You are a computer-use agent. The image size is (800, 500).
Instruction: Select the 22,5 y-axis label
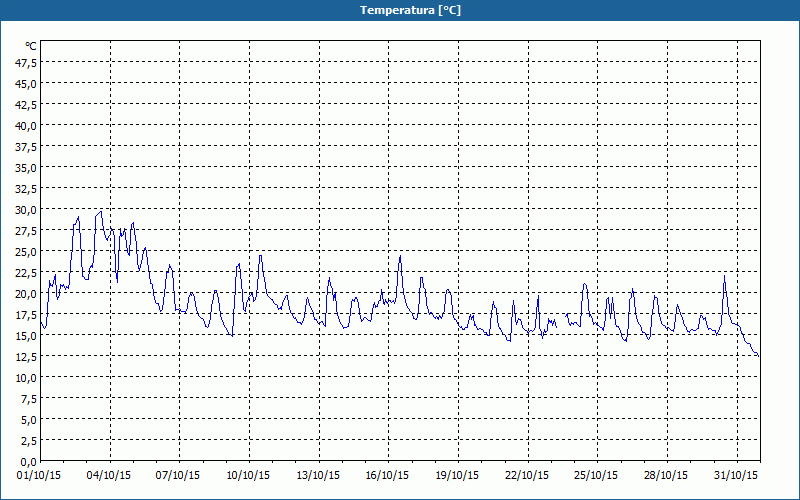click(x=27, y=272)
